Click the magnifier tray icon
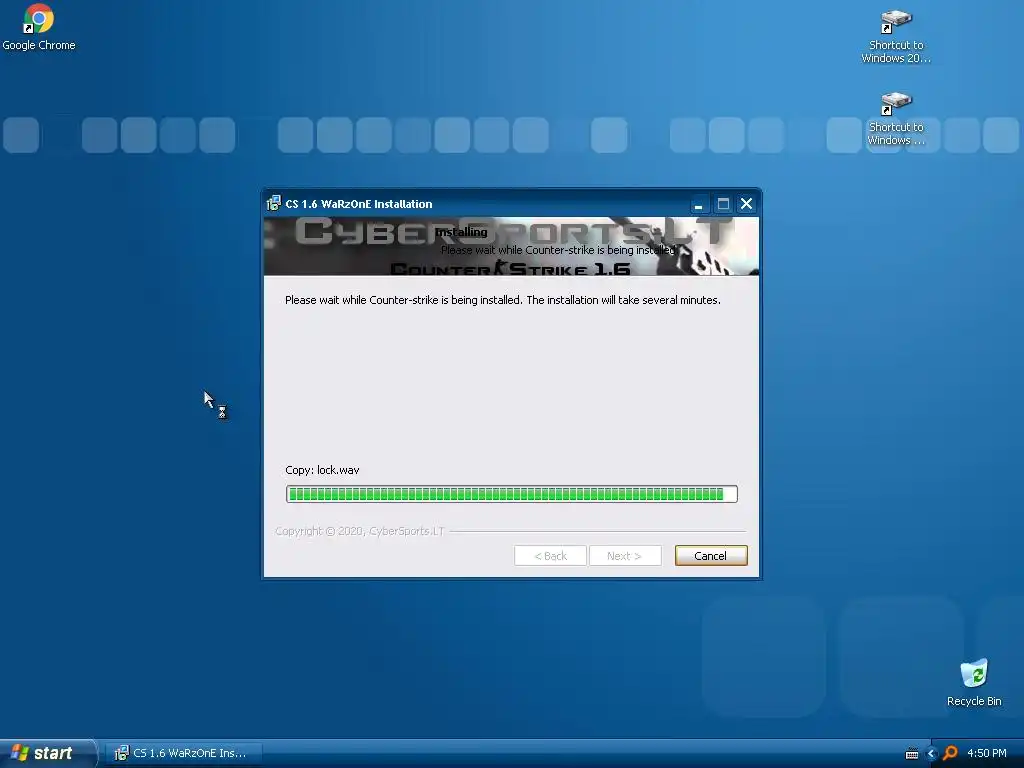Viewport: 1024px width, 768px height. [950, 753]
